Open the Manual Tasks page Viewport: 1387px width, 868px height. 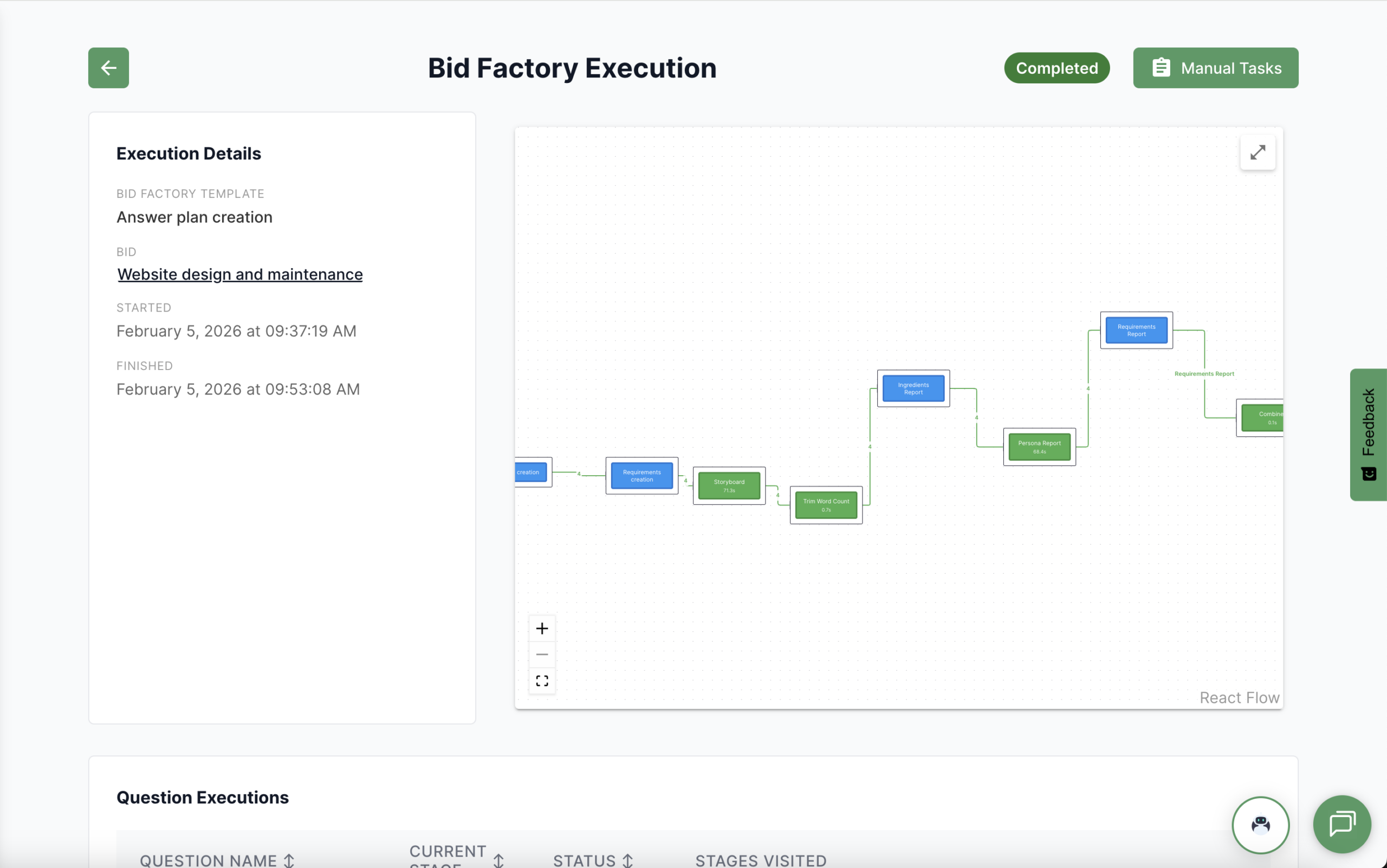pyautogui.click(x=1215, y=68)
